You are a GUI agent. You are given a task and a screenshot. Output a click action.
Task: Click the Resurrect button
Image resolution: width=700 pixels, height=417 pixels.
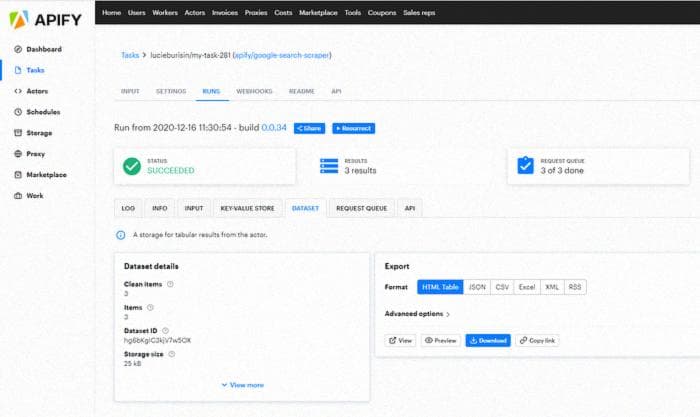[353, 128]
